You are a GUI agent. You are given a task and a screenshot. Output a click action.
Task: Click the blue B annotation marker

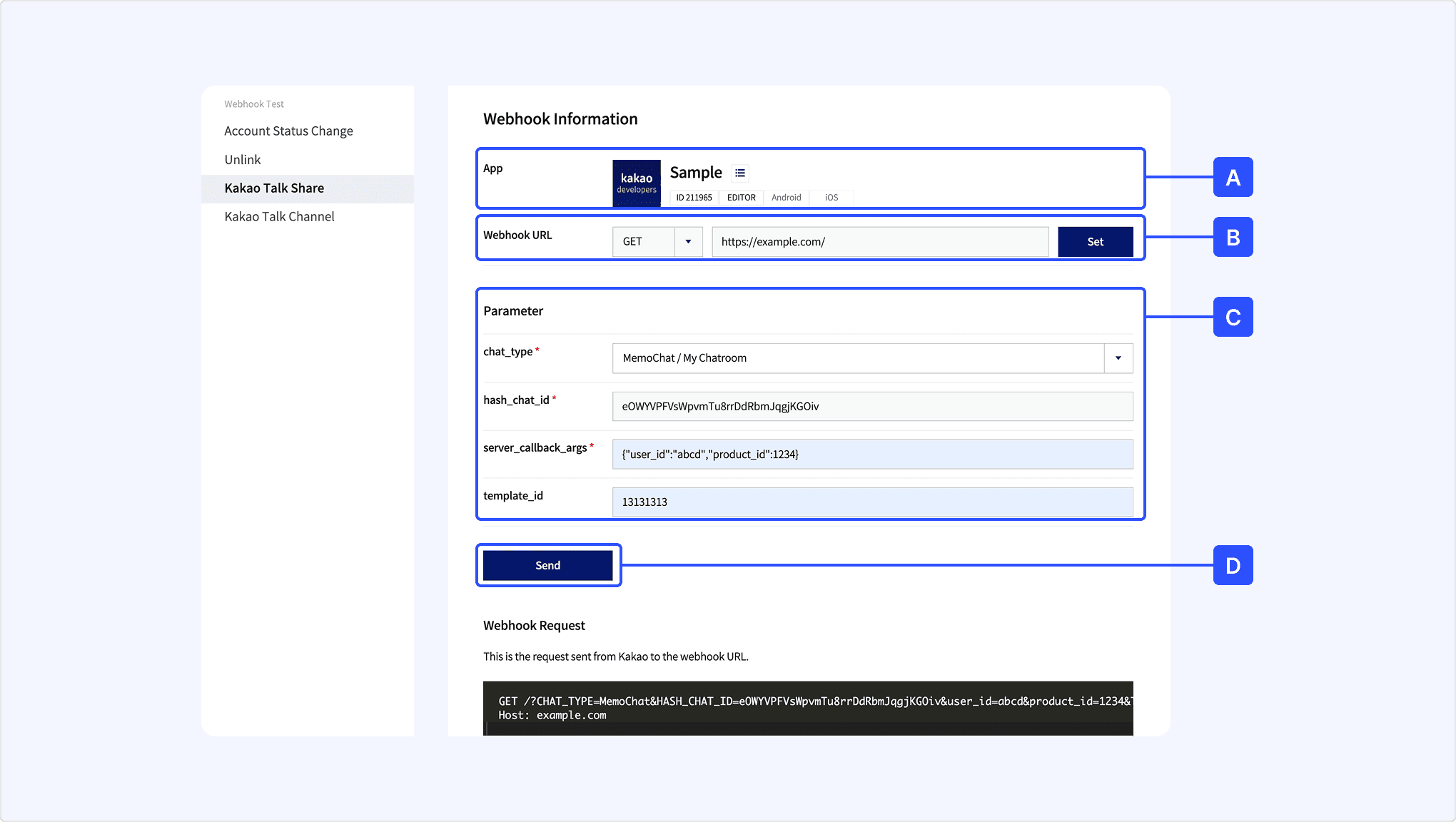[x=1233, y=237]
